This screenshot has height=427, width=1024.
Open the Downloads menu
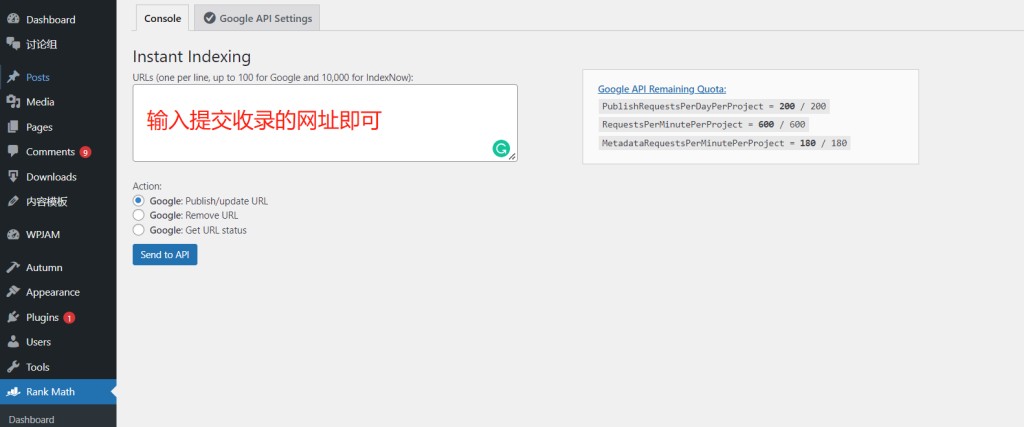tap(58, 176)
